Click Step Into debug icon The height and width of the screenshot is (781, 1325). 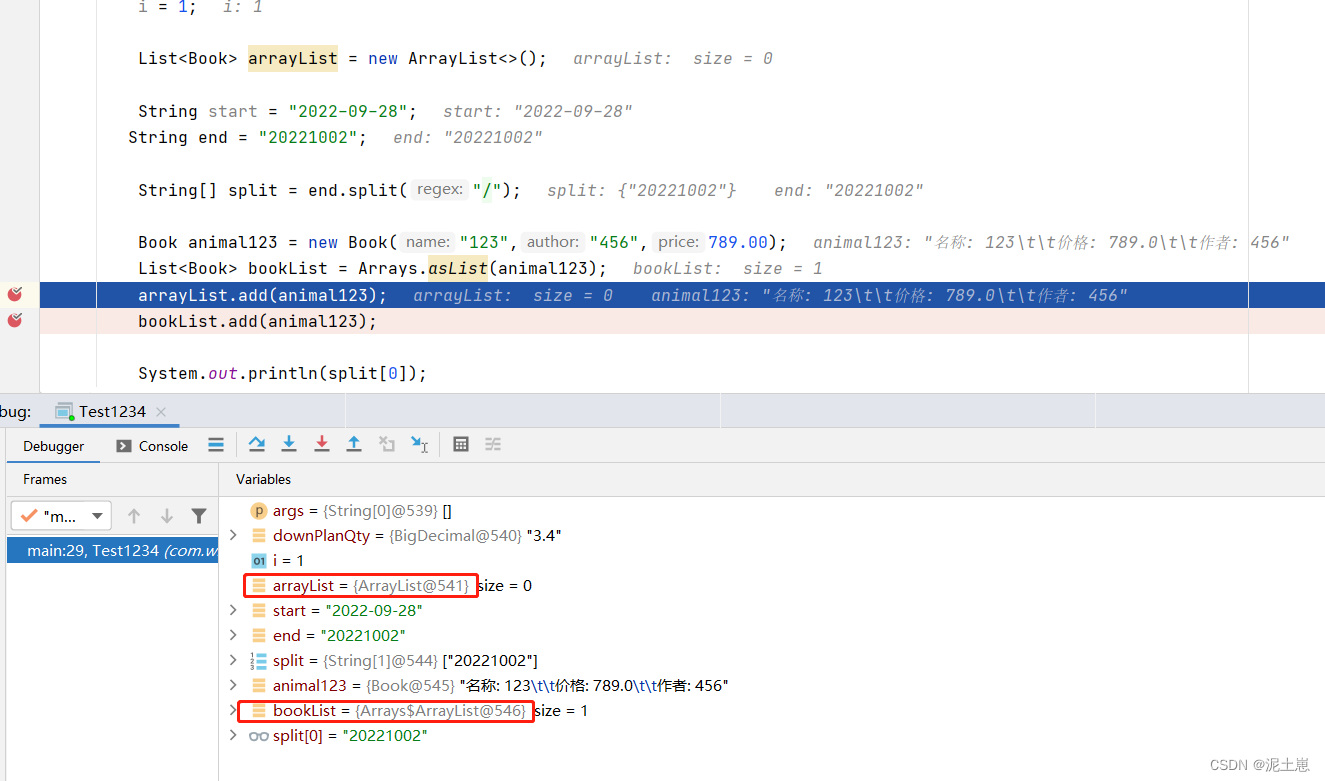[289, 444]
